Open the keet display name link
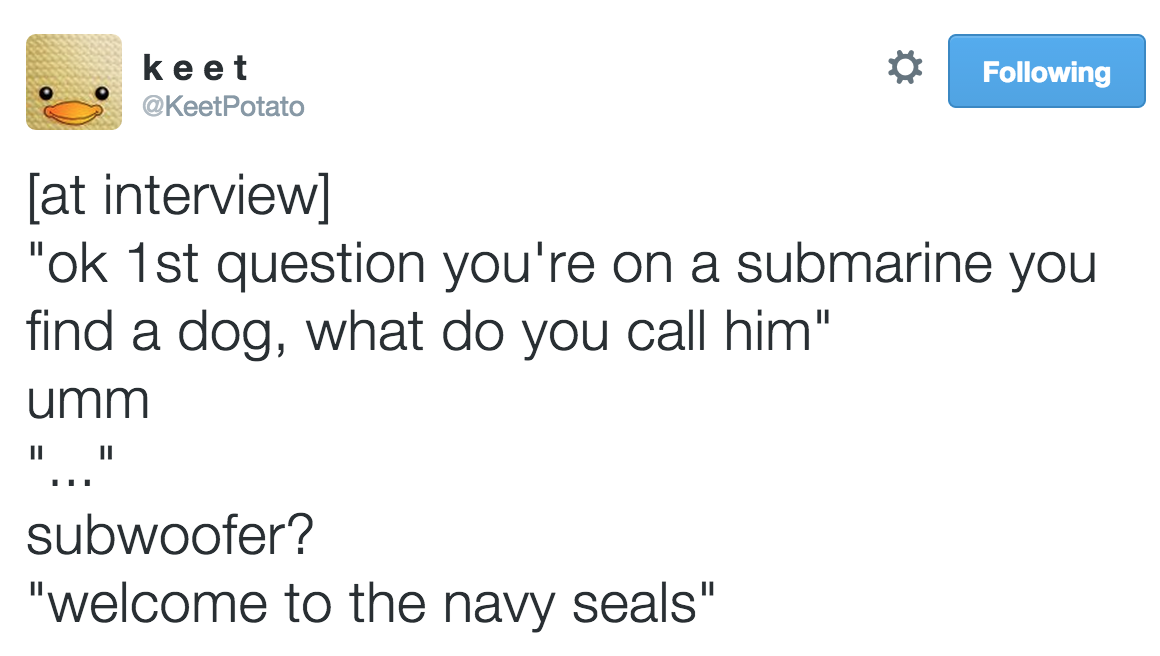Image resolution: width=1160 pixels, height=656 pixels. [195, 68]
